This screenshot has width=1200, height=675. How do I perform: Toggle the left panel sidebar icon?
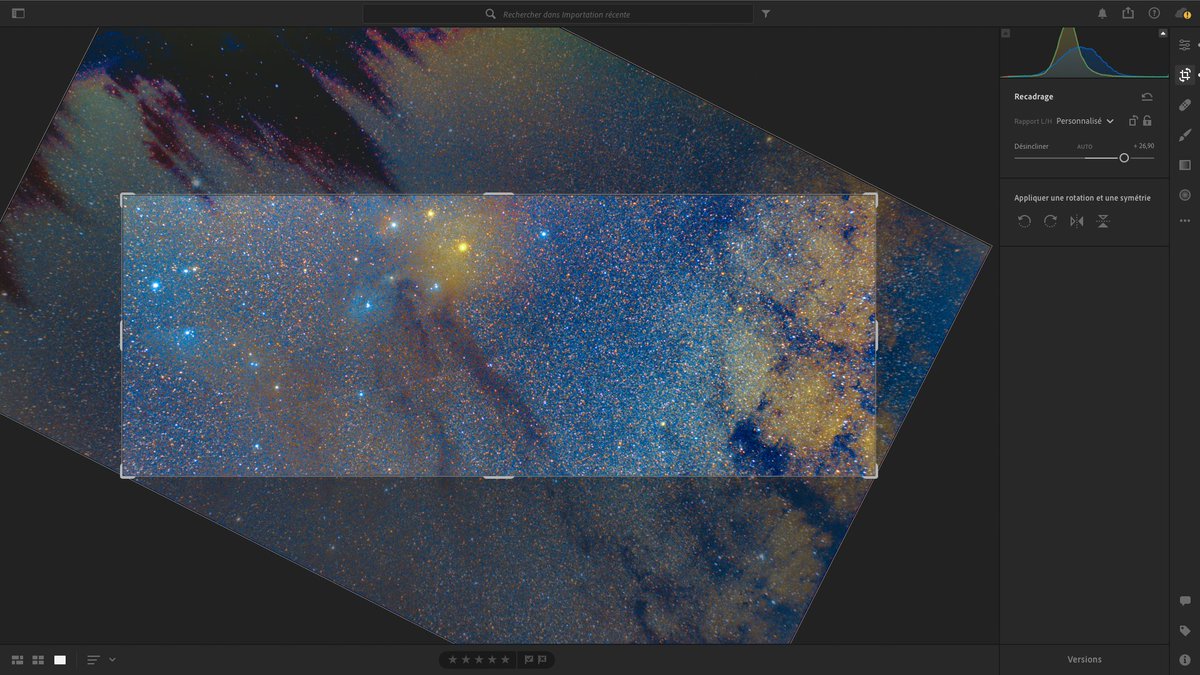tap(18, 14)
